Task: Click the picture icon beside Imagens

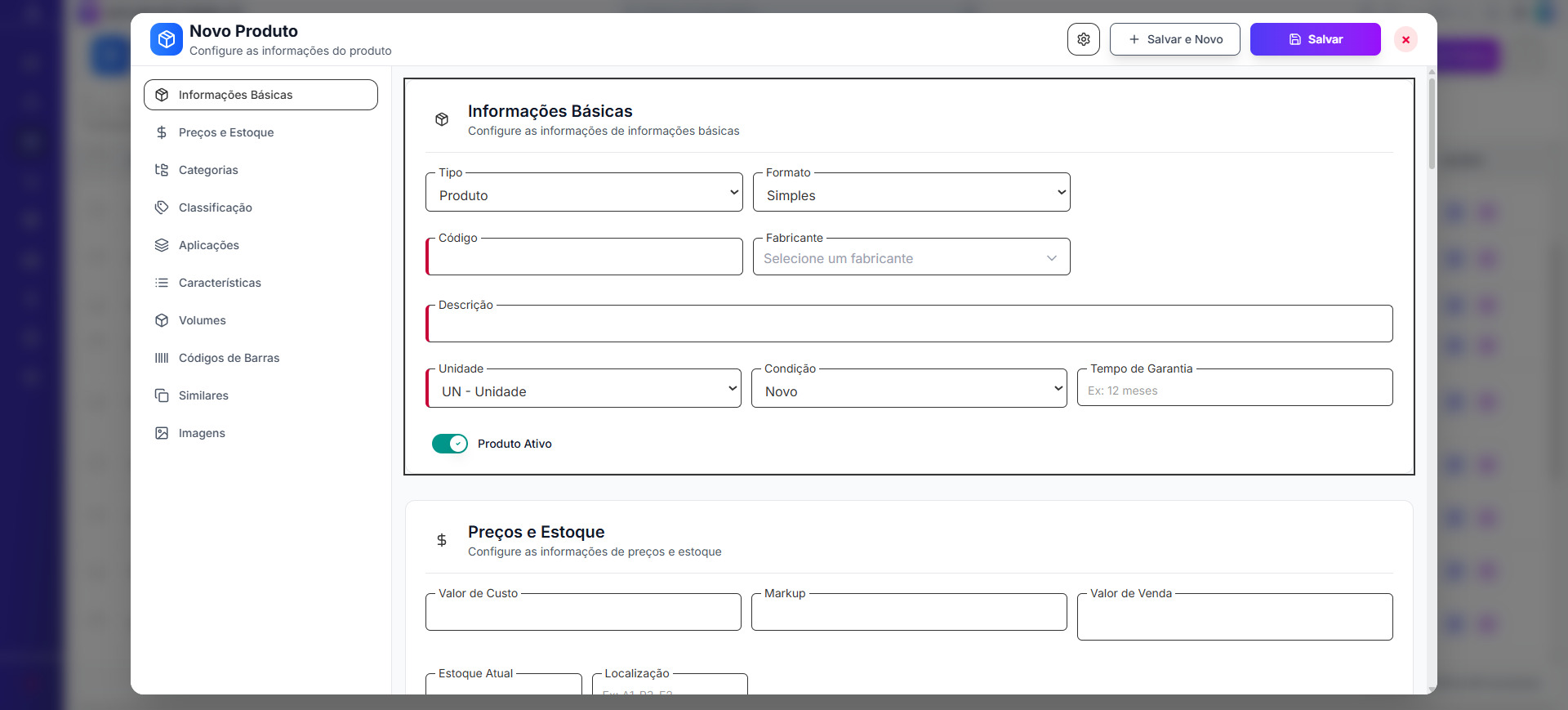Action: [x=162, y=433]
